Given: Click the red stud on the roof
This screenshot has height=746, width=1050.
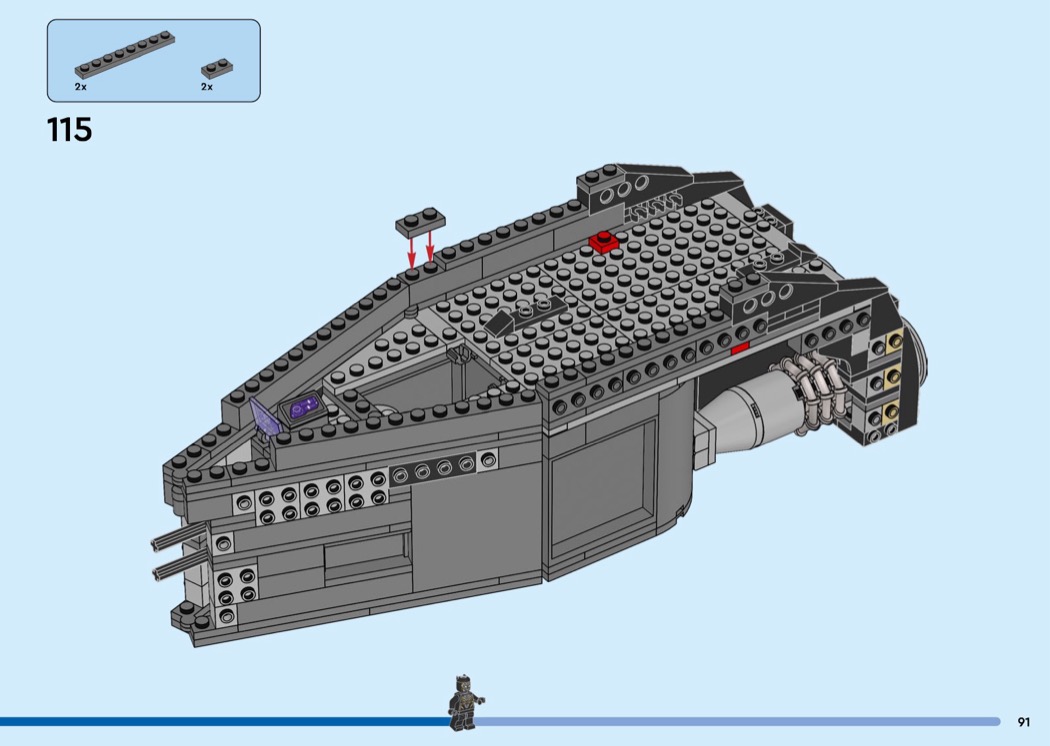Looking at the screenshot, I should 603,241.
